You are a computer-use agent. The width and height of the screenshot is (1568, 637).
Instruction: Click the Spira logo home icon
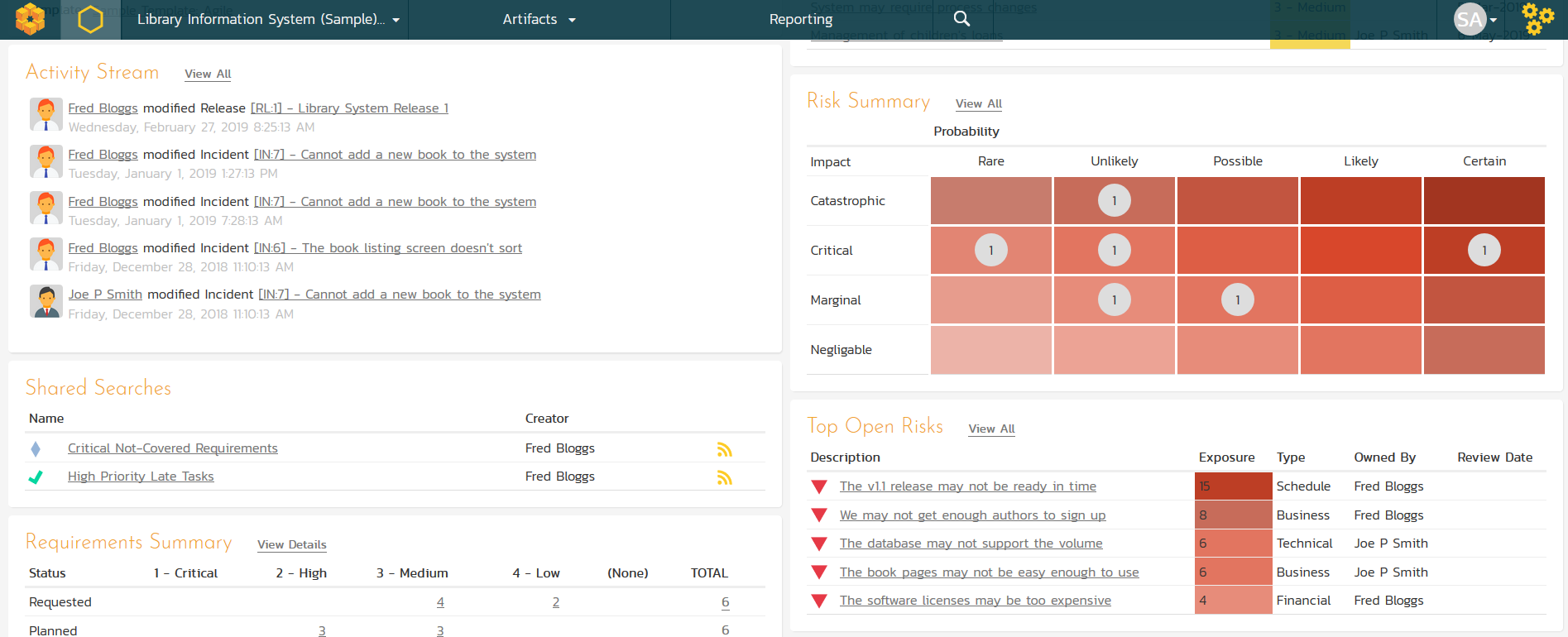pyautogui.click(x=30, y=19)
